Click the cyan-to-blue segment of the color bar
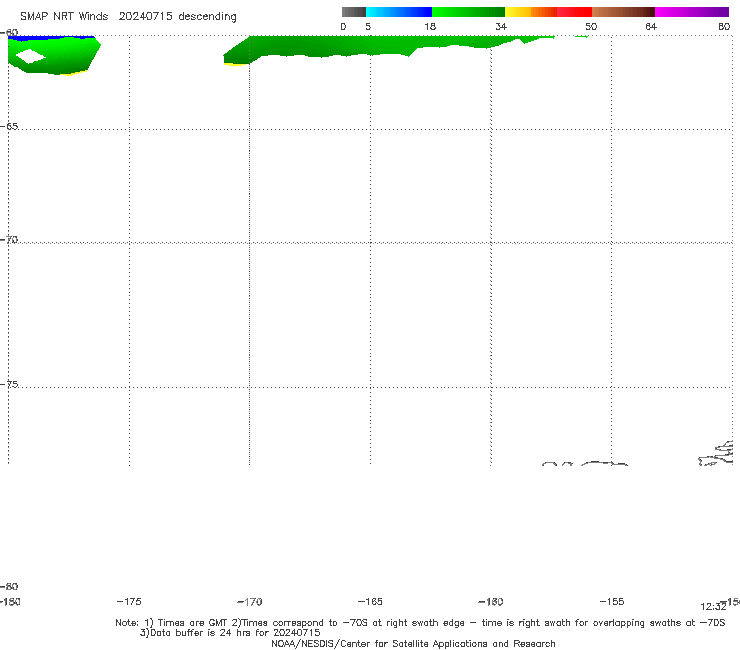The image size is (740, 650). click(399, 12)
